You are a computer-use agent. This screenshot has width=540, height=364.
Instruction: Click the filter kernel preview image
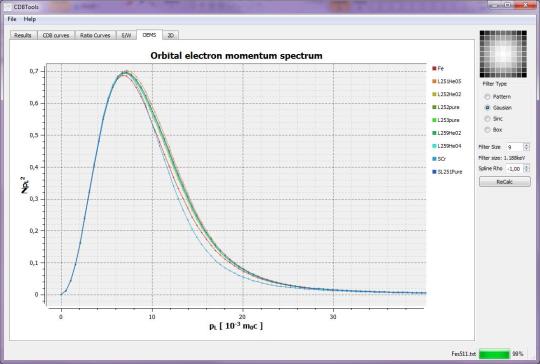tap(503, 54)
